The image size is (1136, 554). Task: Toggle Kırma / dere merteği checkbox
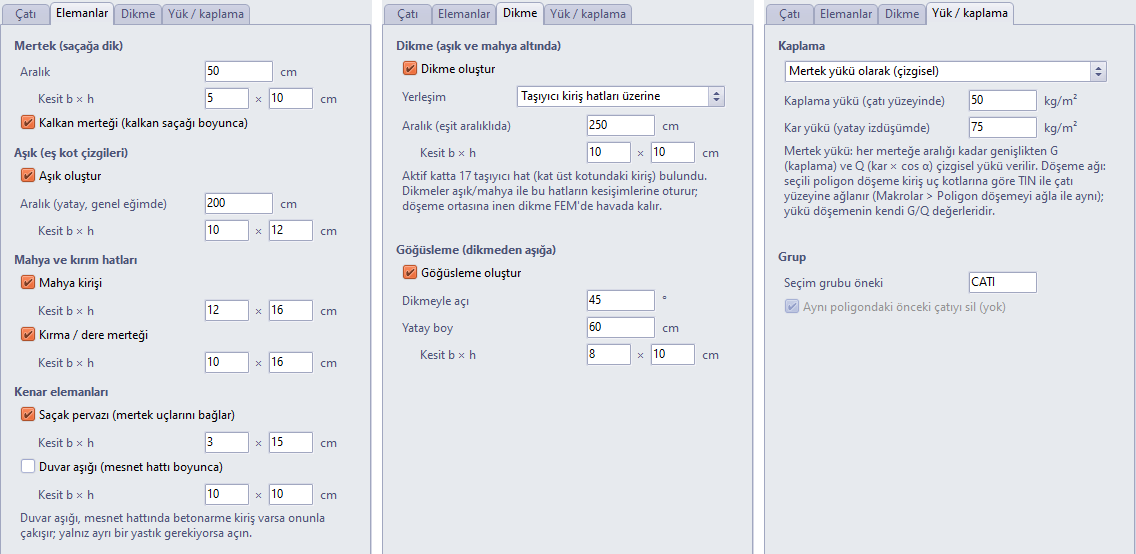coord(28,335)
